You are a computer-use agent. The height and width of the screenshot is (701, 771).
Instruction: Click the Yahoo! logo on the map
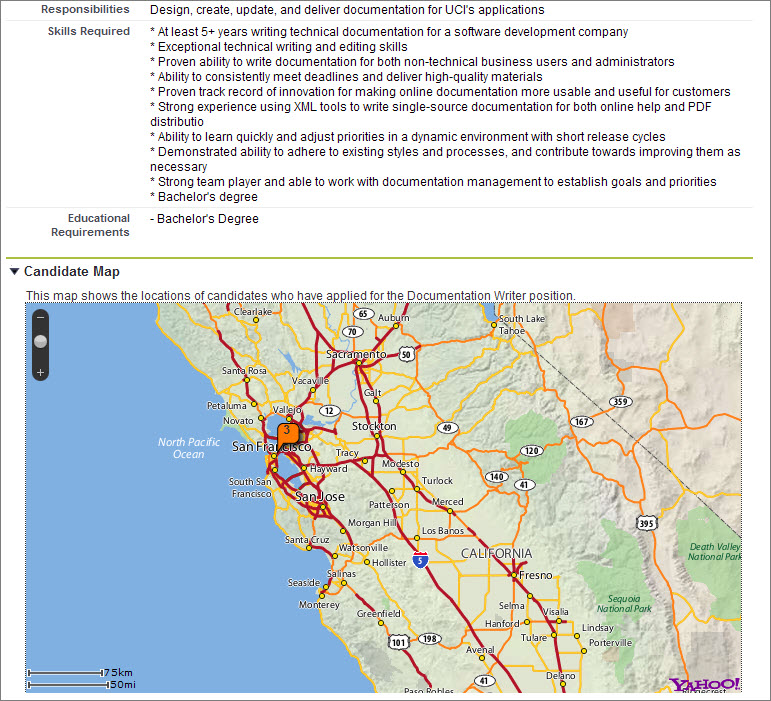point(704,684)
